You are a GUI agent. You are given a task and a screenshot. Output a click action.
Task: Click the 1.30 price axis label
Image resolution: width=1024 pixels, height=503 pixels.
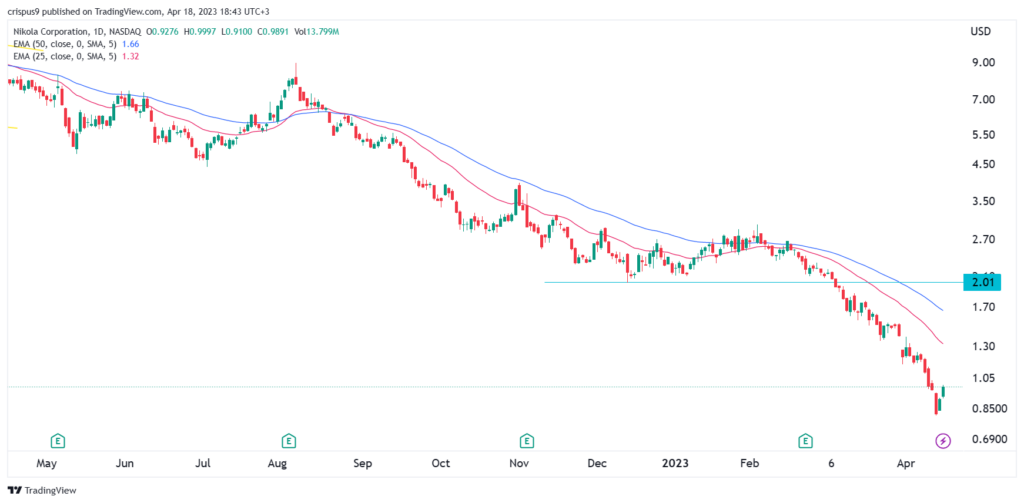(x=982, y=346)
